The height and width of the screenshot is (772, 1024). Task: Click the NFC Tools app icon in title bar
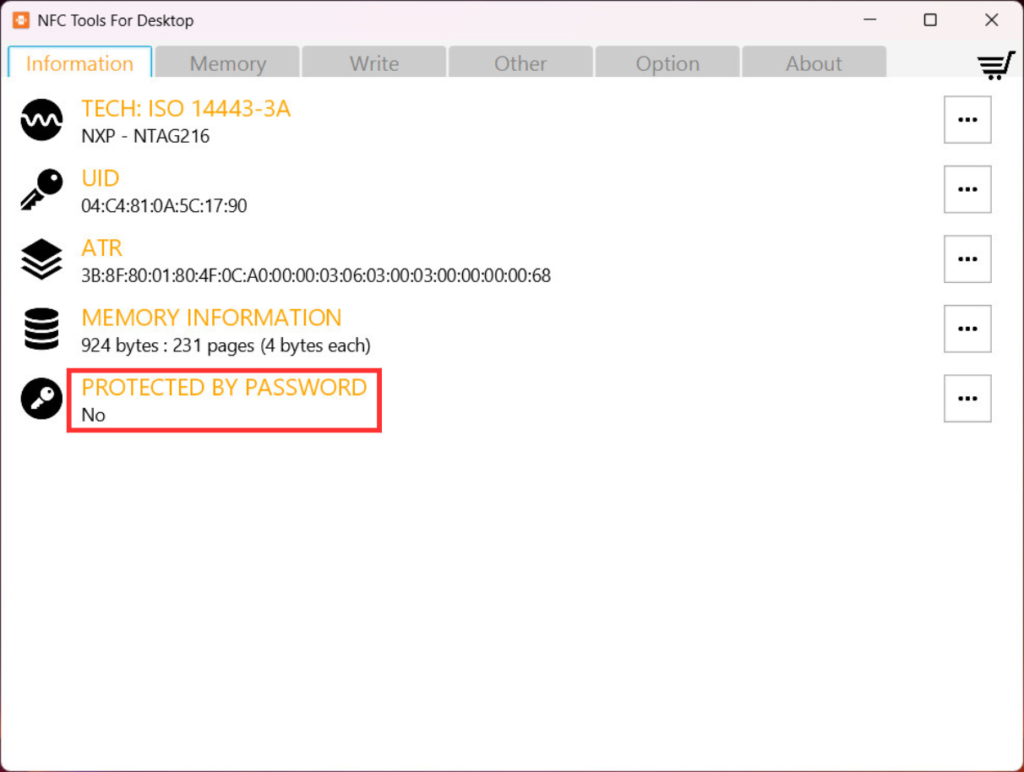coord(21,20)
